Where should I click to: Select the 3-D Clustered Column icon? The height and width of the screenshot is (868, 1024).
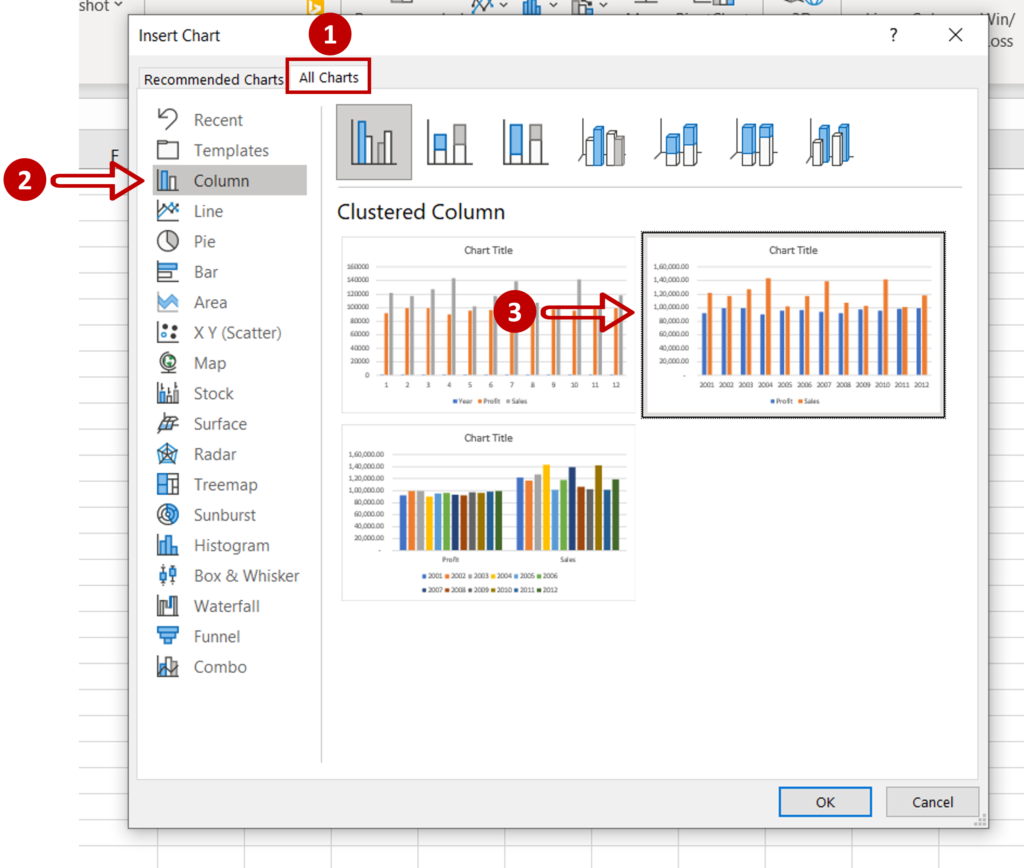[x=601, y=143]
